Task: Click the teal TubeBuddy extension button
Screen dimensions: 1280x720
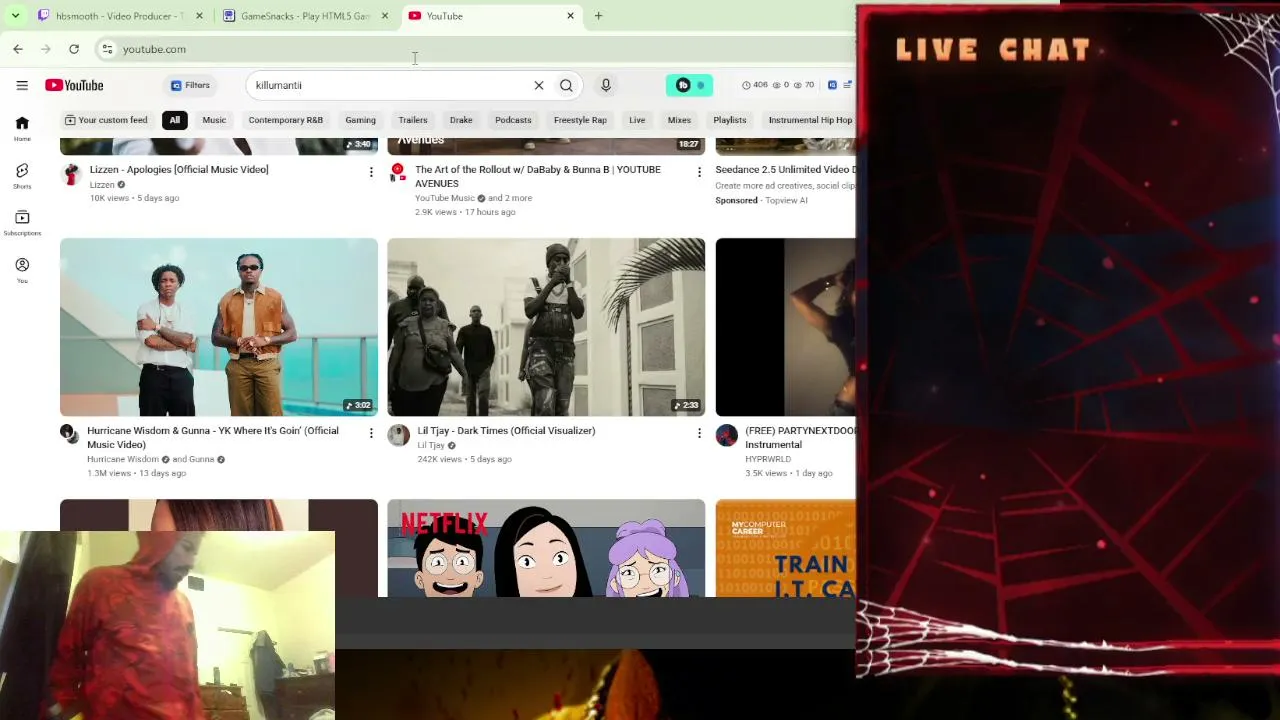Action: [x=689, y=85]
